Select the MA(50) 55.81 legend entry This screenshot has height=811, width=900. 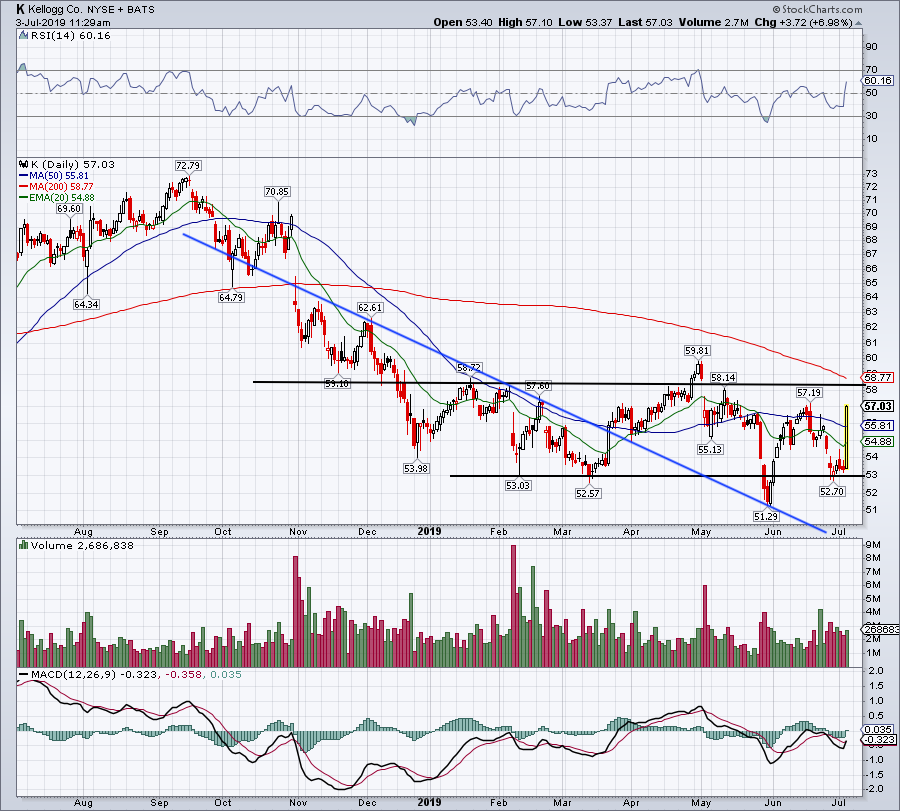pyautogui.click(x=54, y=176)
